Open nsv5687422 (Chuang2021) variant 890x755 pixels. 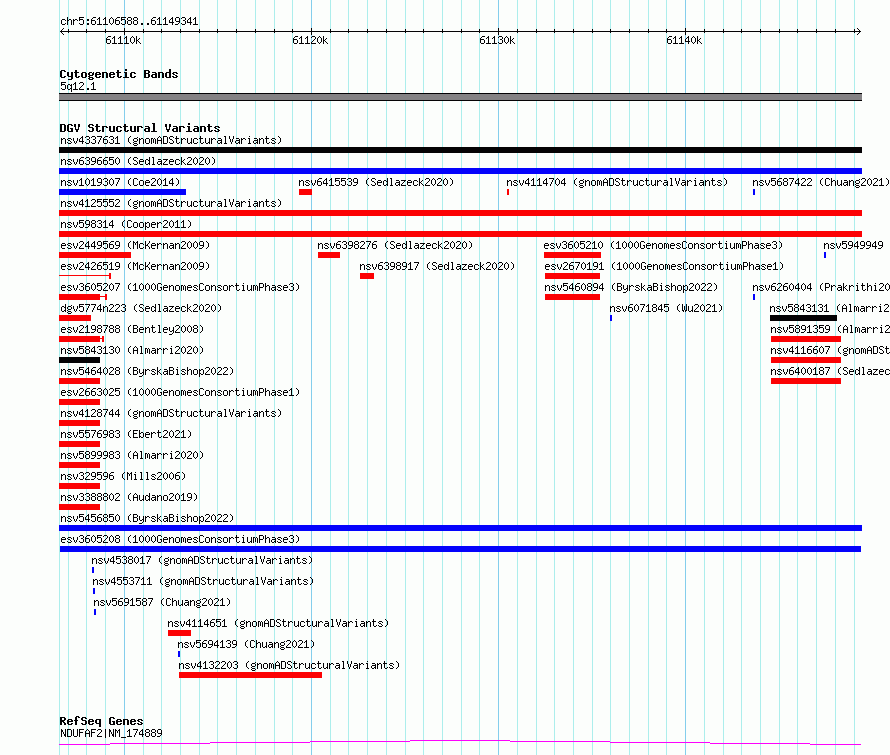click(x=821, y=182)
